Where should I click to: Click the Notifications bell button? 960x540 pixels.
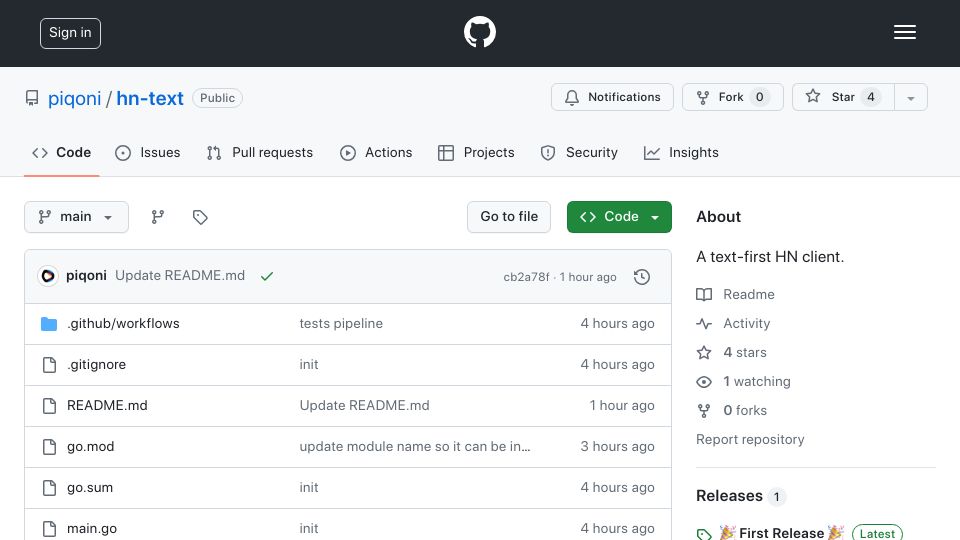612,97
